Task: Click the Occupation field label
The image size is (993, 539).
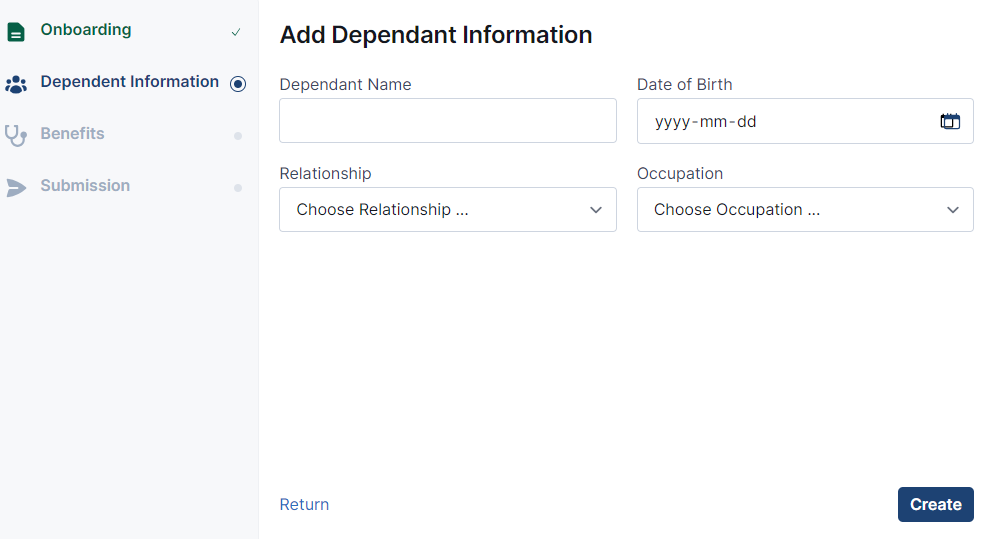Action: (680, 174)
